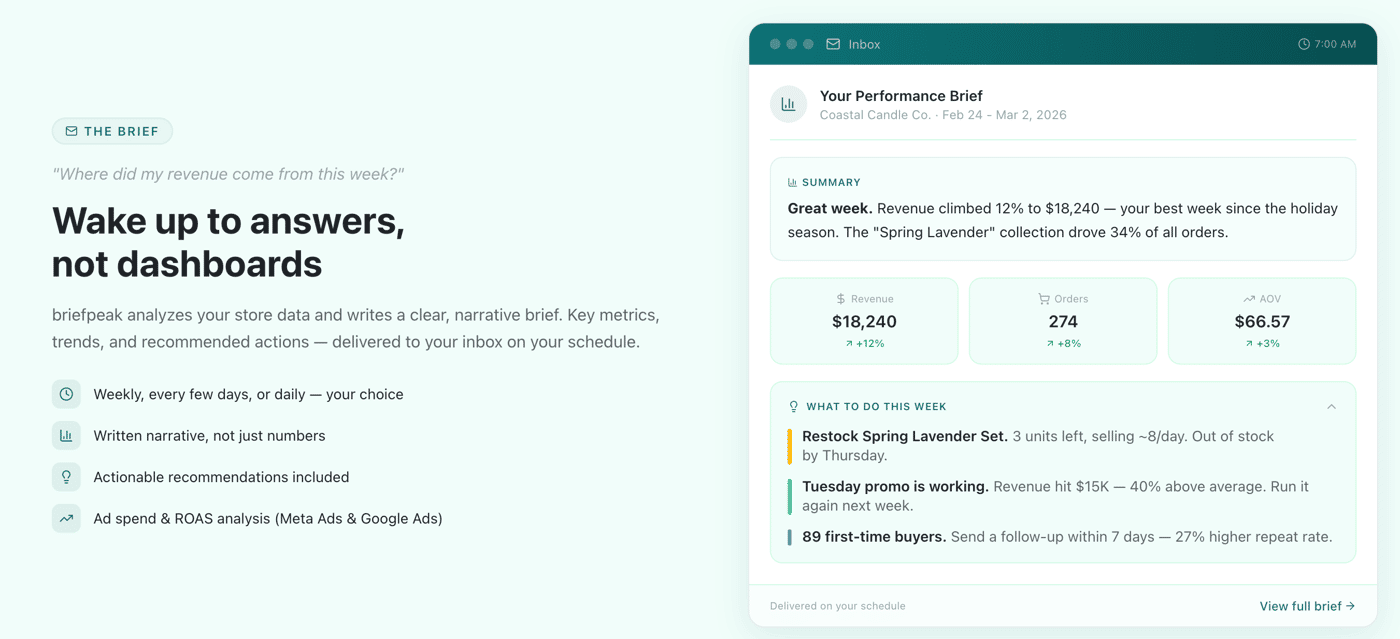Screen dimensions: 1400x639
Task: Collapse the What To Do This Week section
Action: [1331, 407]
